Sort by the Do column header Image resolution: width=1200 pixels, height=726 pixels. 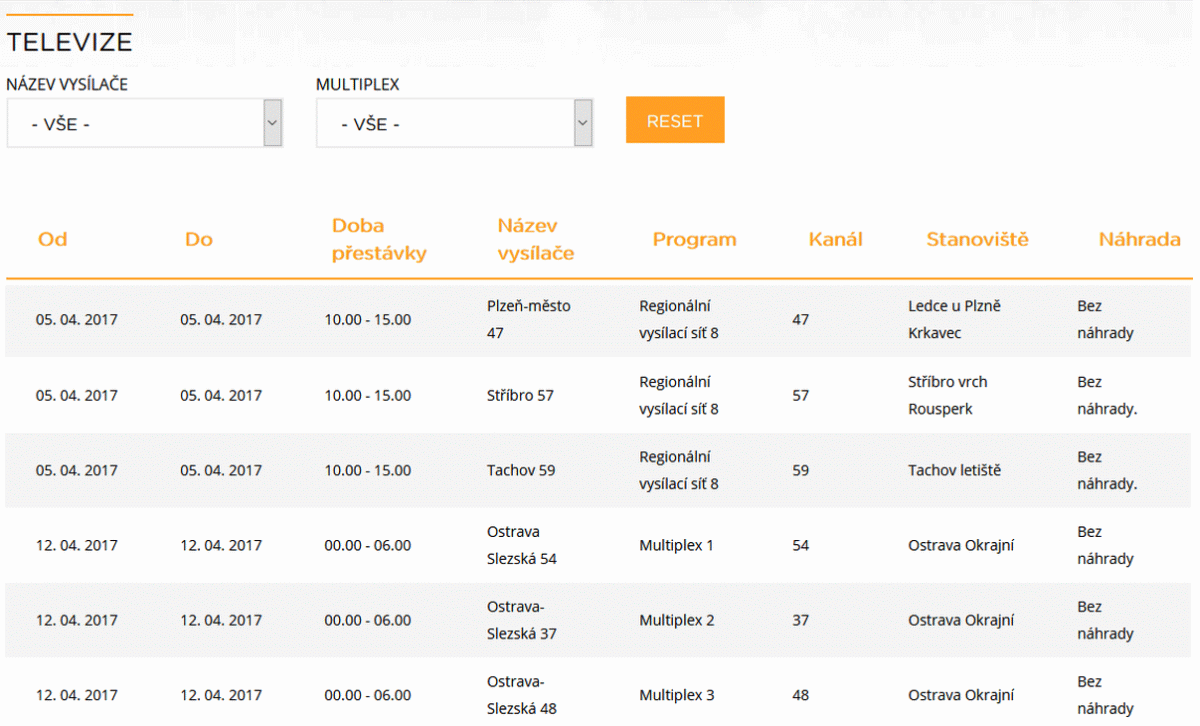tap(199, 239)
